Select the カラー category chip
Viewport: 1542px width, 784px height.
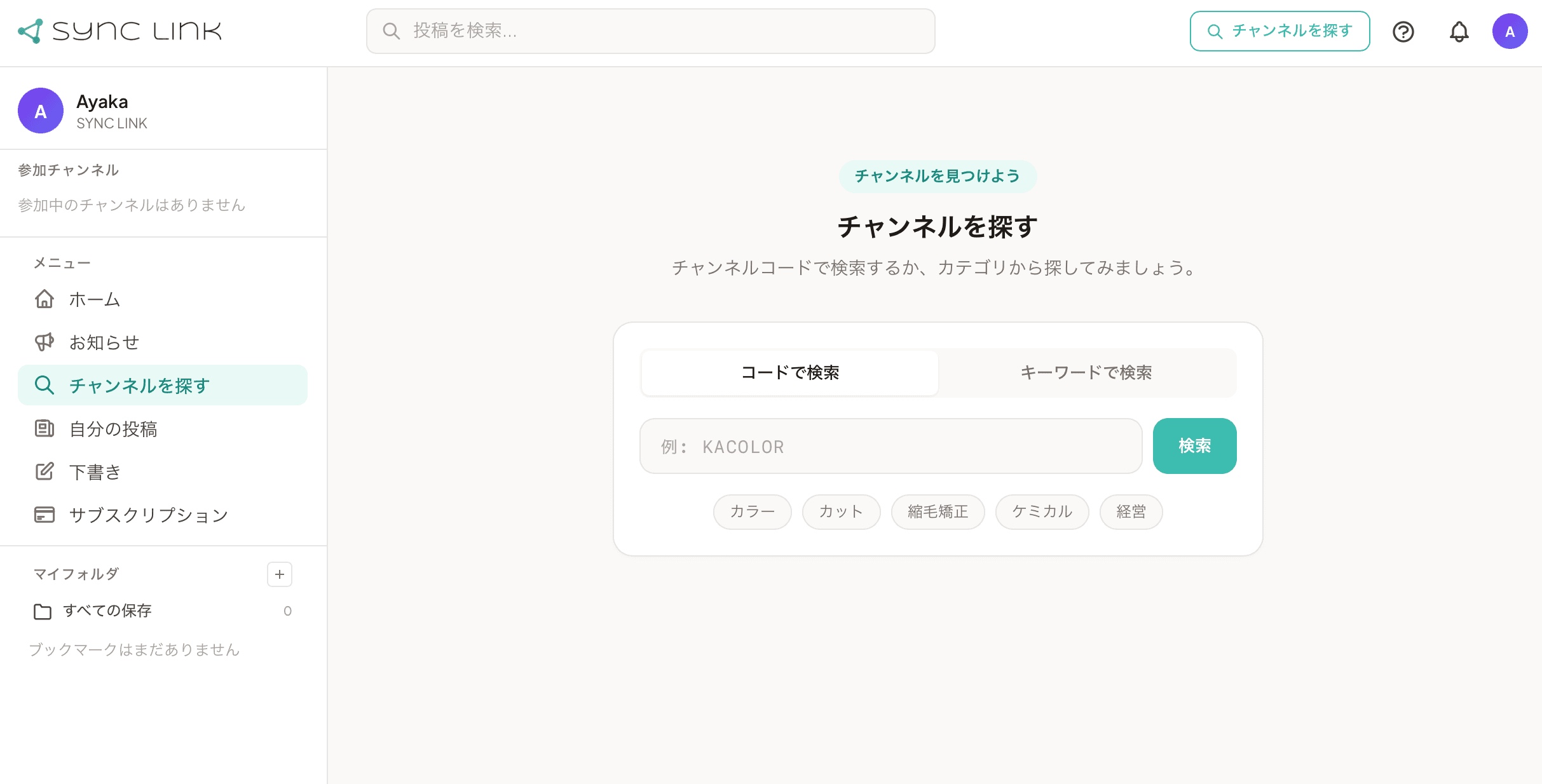(752, 511)
